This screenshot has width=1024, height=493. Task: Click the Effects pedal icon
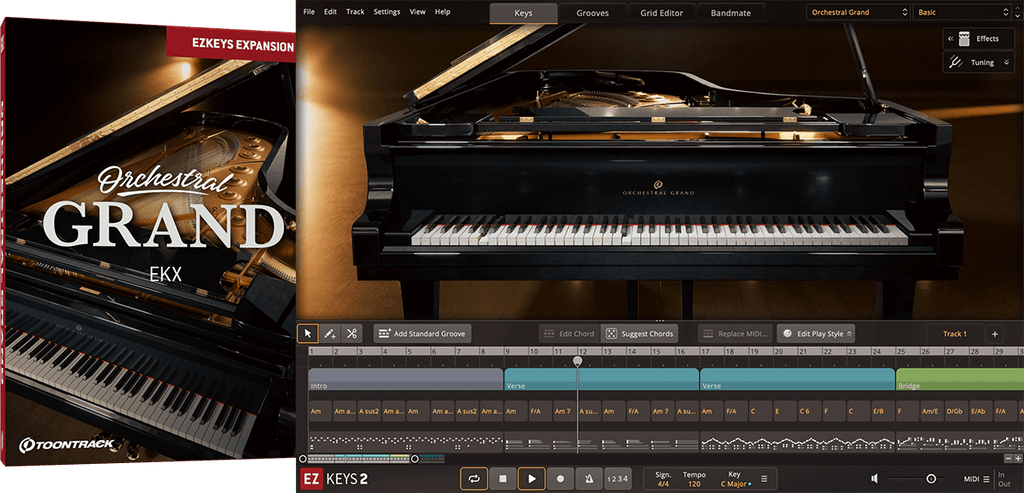(965, 39)
